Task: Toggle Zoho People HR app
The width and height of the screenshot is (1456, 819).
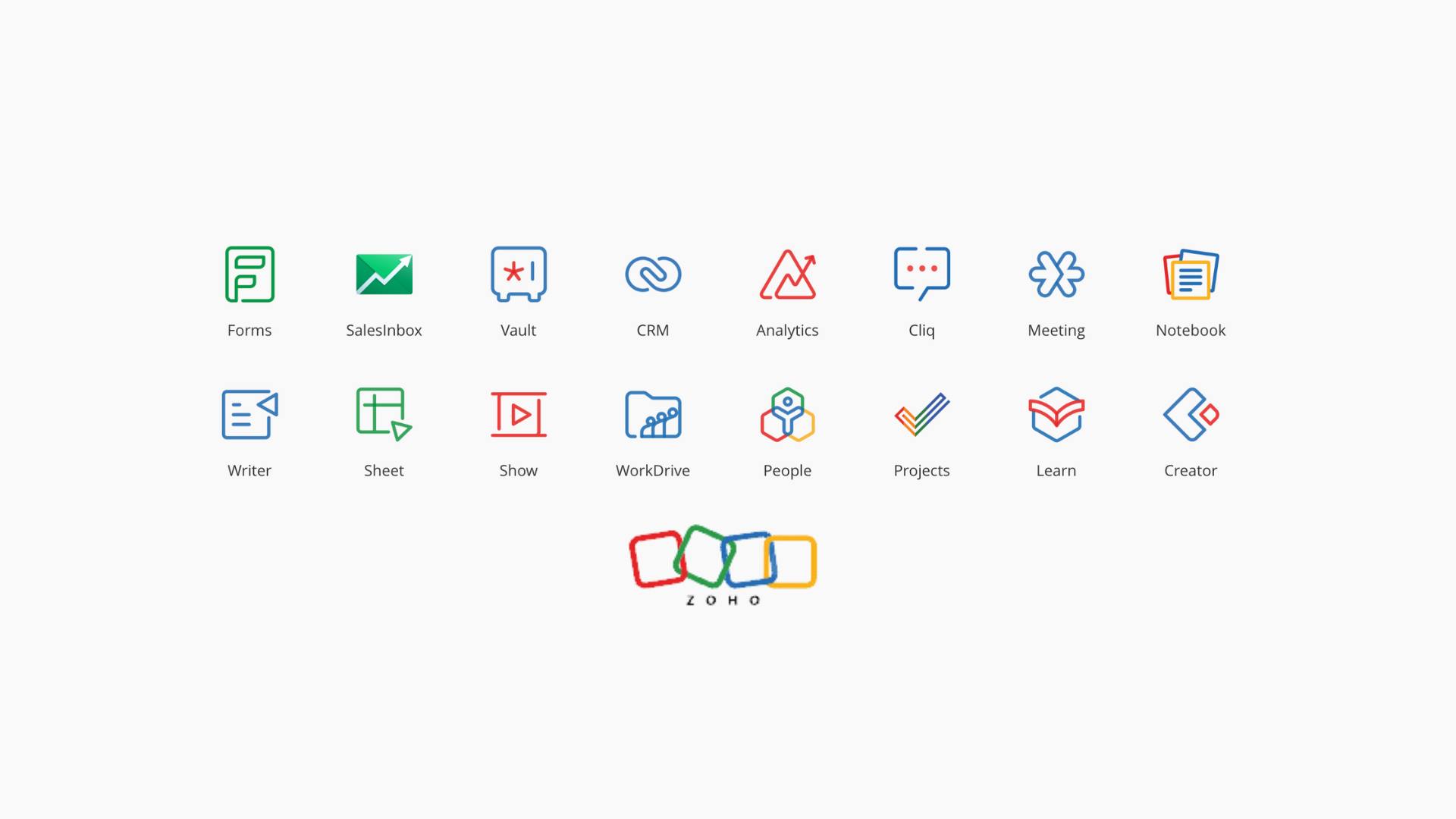Action: pyautogui.click(x=788, y=413)
